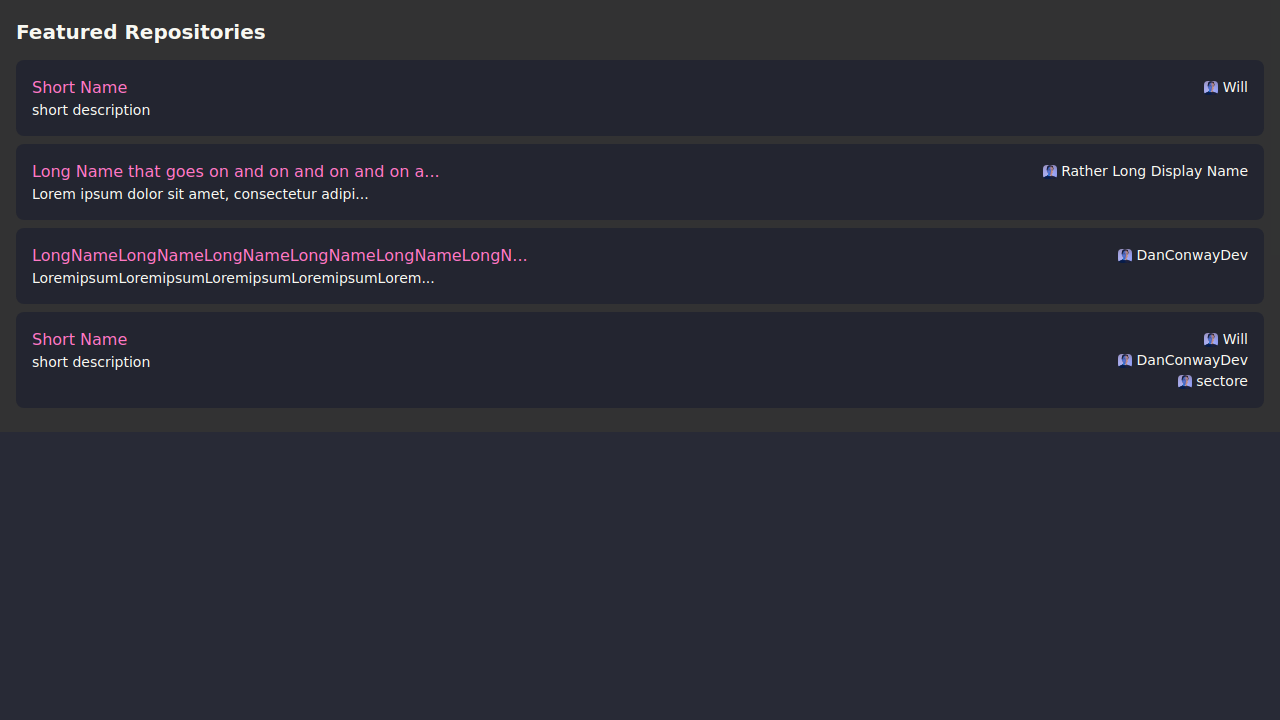
Task: Open the 'Long Name that goes on' repository
Action: (235, 171)
